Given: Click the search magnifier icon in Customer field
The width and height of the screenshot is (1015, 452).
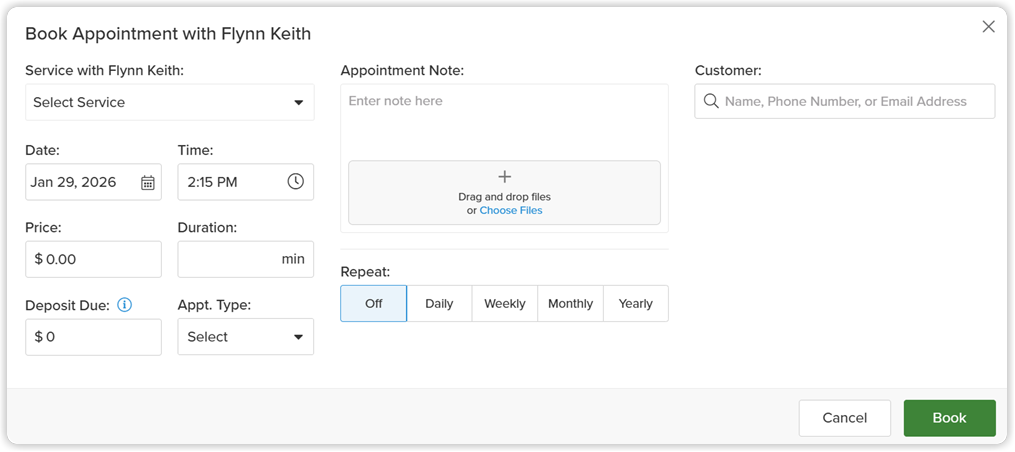Looking at the screenshot, I should (x=711, y=101).
